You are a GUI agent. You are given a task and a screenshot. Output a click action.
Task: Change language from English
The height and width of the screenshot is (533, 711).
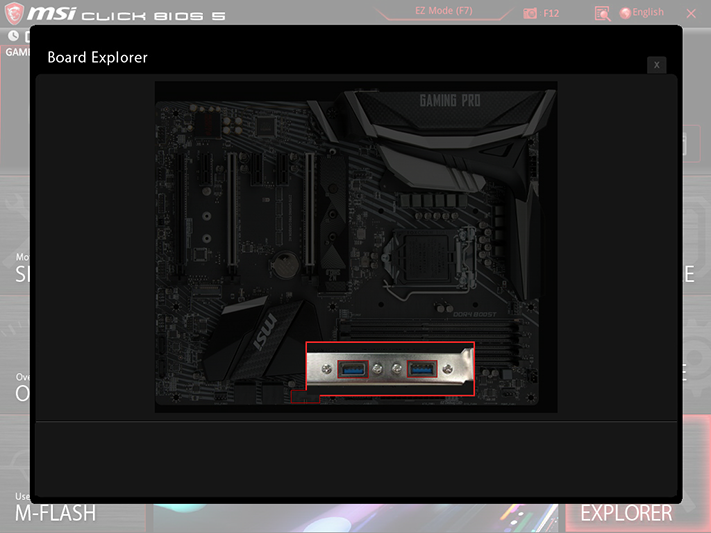(642, 13)
